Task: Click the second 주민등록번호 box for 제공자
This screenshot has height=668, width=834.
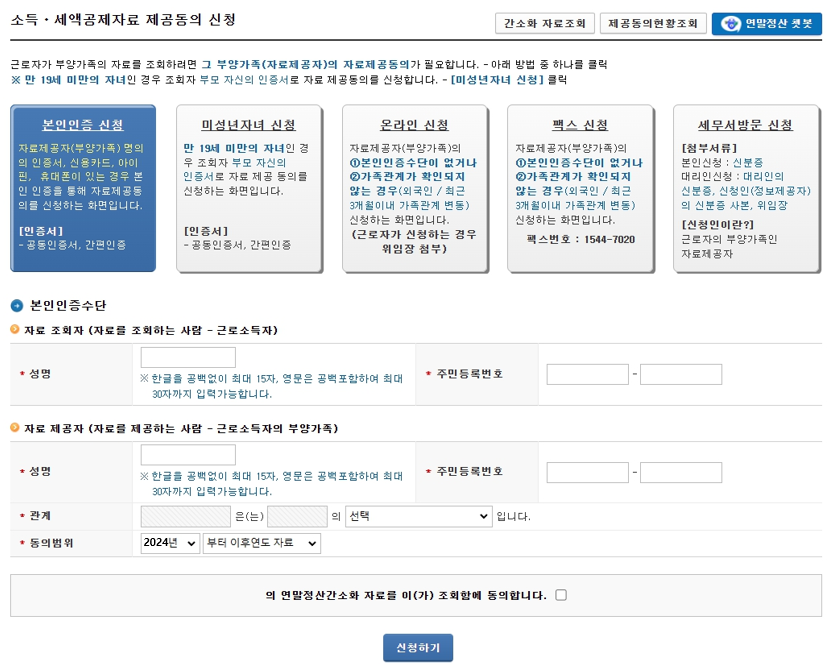Action: tap(681, 472)
